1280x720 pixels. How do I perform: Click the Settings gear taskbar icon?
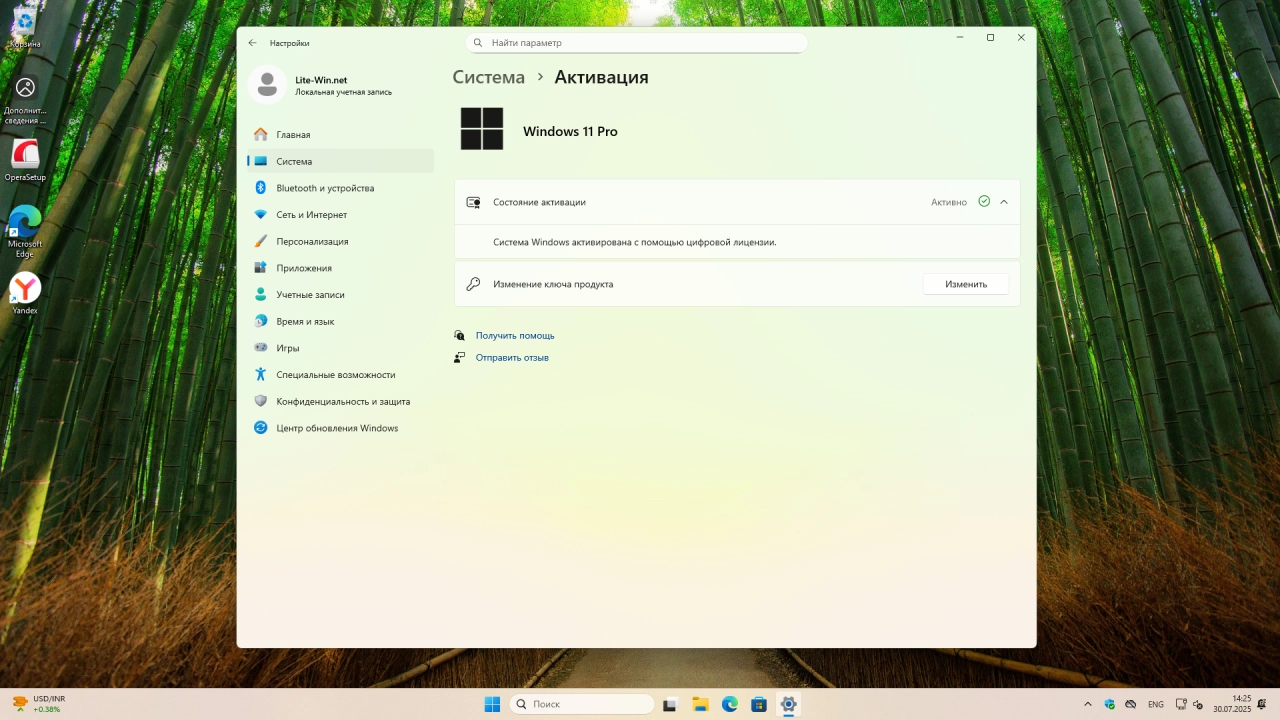[788, 704]
